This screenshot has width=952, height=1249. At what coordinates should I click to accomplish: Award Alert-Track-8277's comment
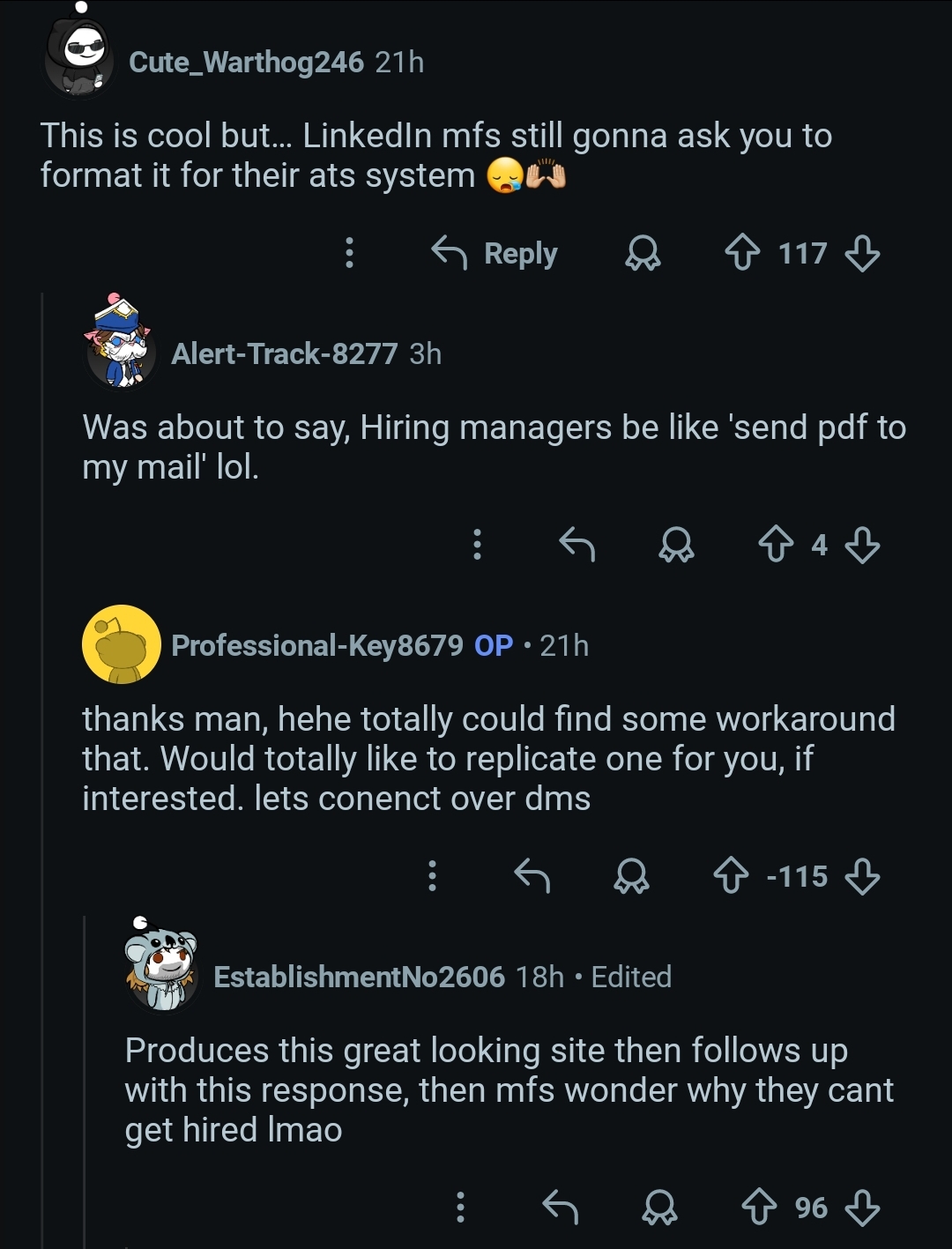(676, 545)
